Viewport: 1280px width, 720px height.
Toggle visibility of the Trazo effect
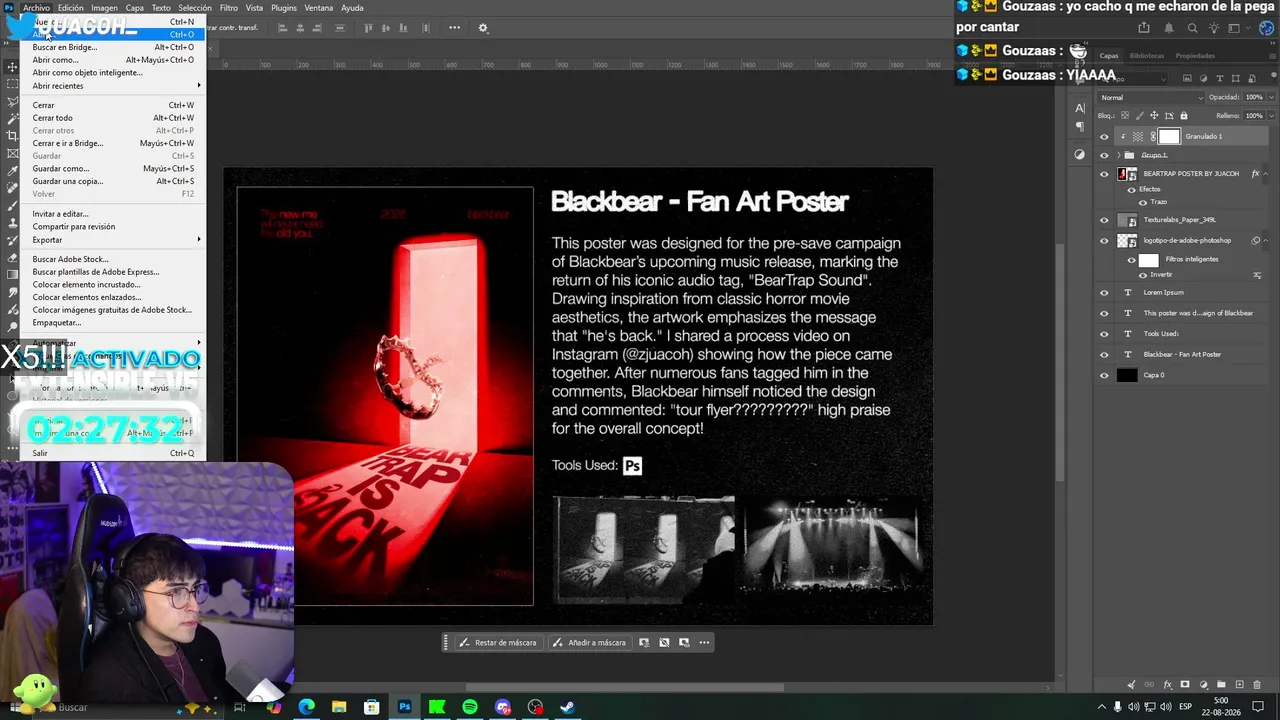click(x=1143, y=202)
